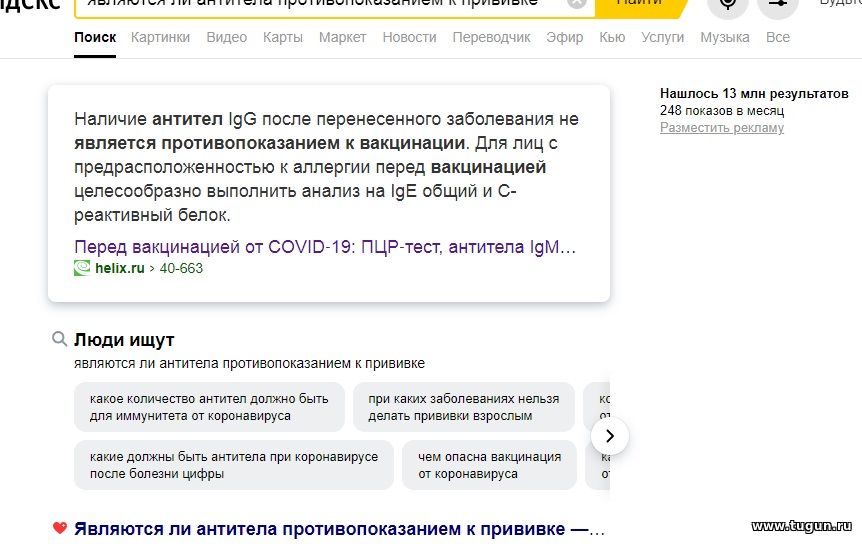This screenshot has width=862, height=544.
Task: Open search settings slider icon
Action: coord(778,4)
